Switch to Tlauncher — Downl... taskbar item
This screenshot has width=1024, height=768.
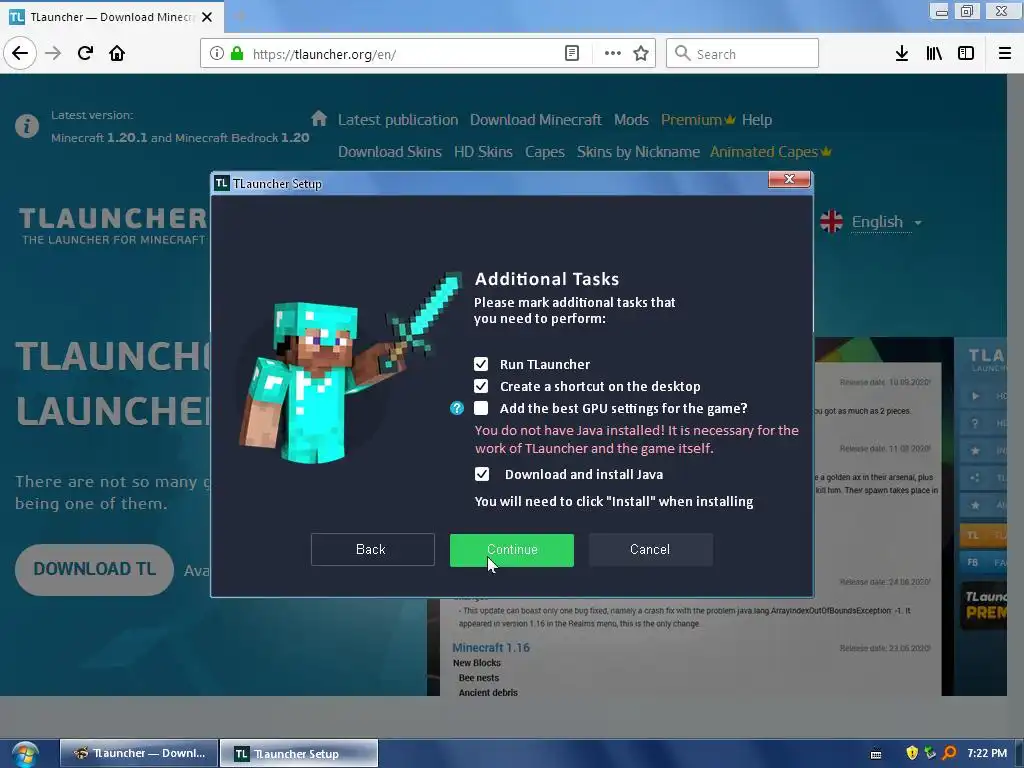click(138, 754)
